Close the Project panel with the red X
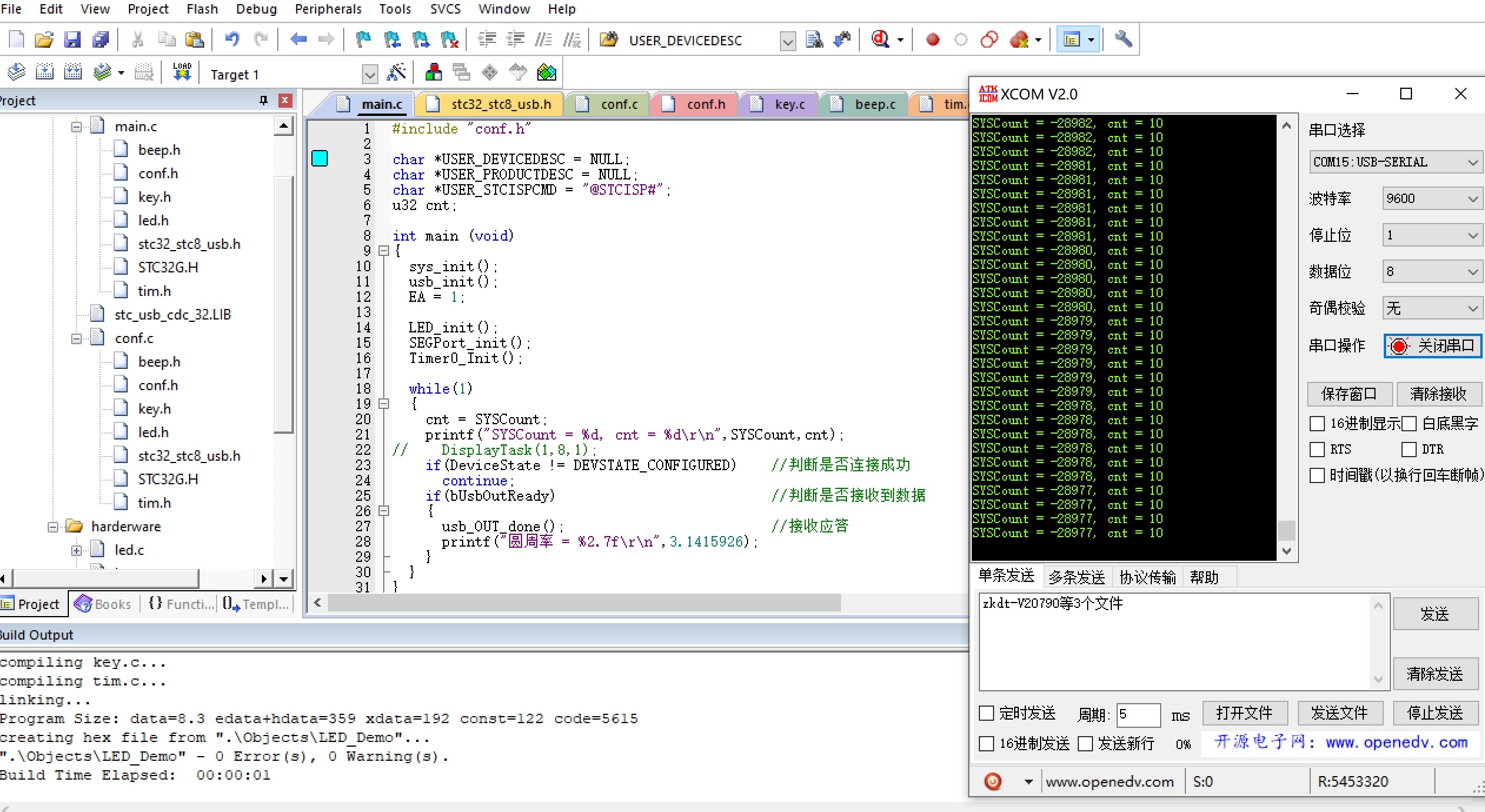 click(285, 101)
